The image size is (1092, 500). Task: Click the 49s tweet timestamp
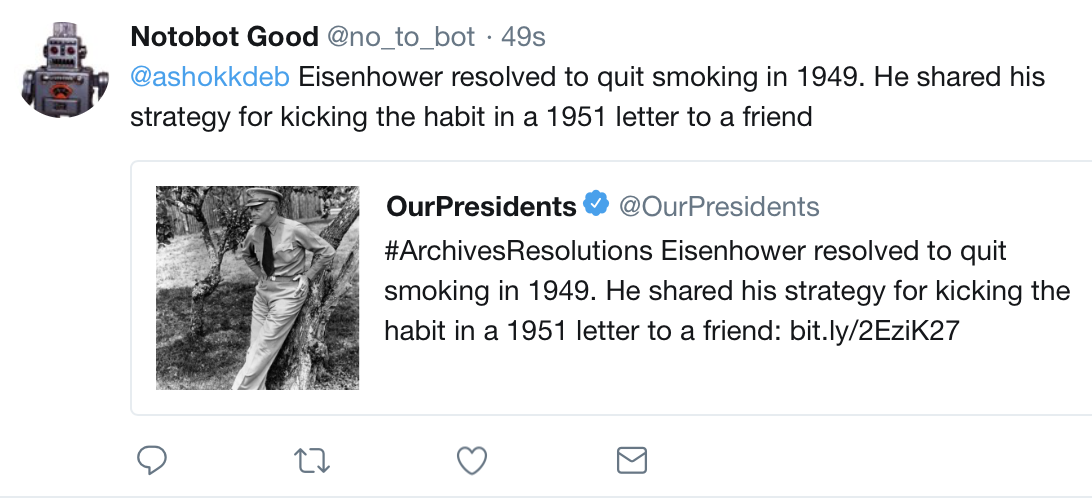(x=522, y=37)
